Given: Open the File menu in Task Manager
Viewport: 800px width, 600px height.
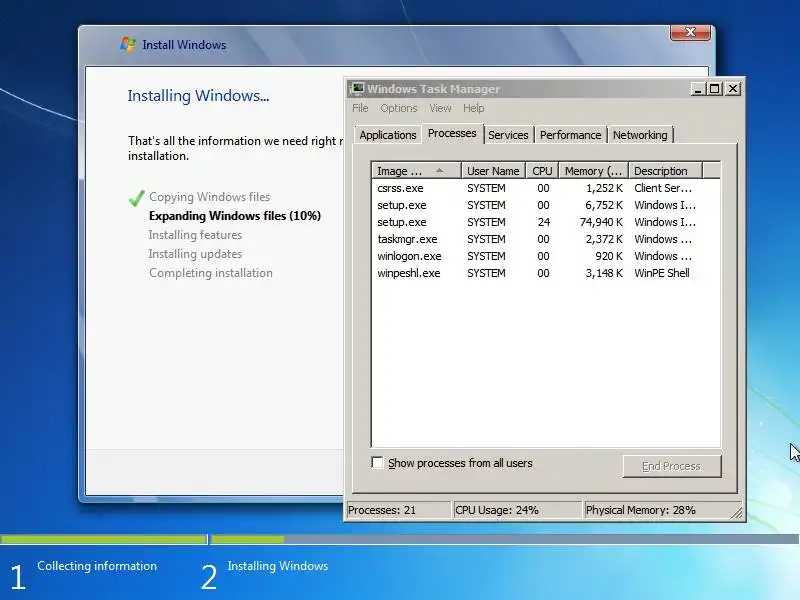Looking at the screenshot, I should pyautogui.click(x=360, y=108).
